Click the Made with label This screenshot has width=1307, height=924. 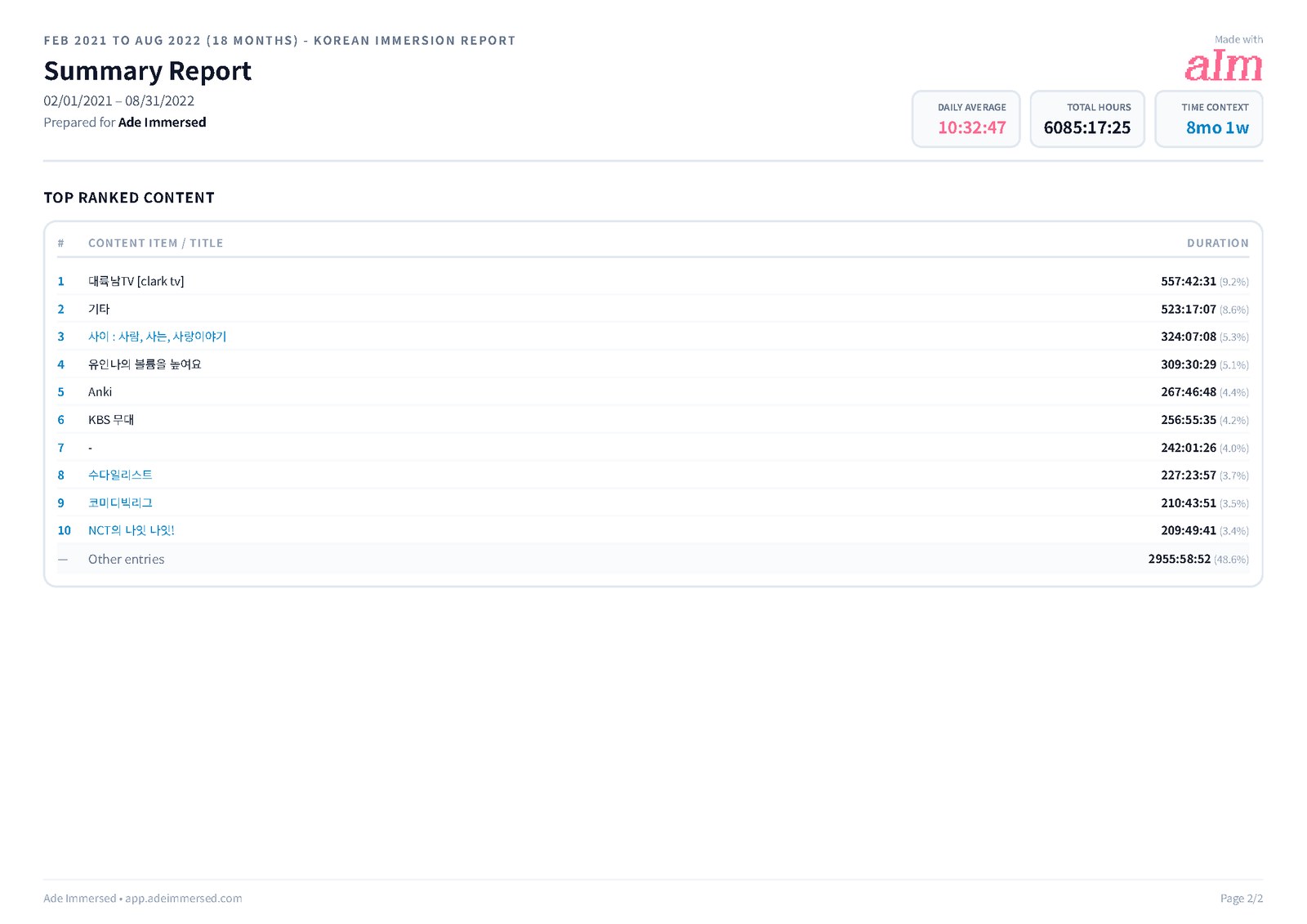click(1238, 39)
